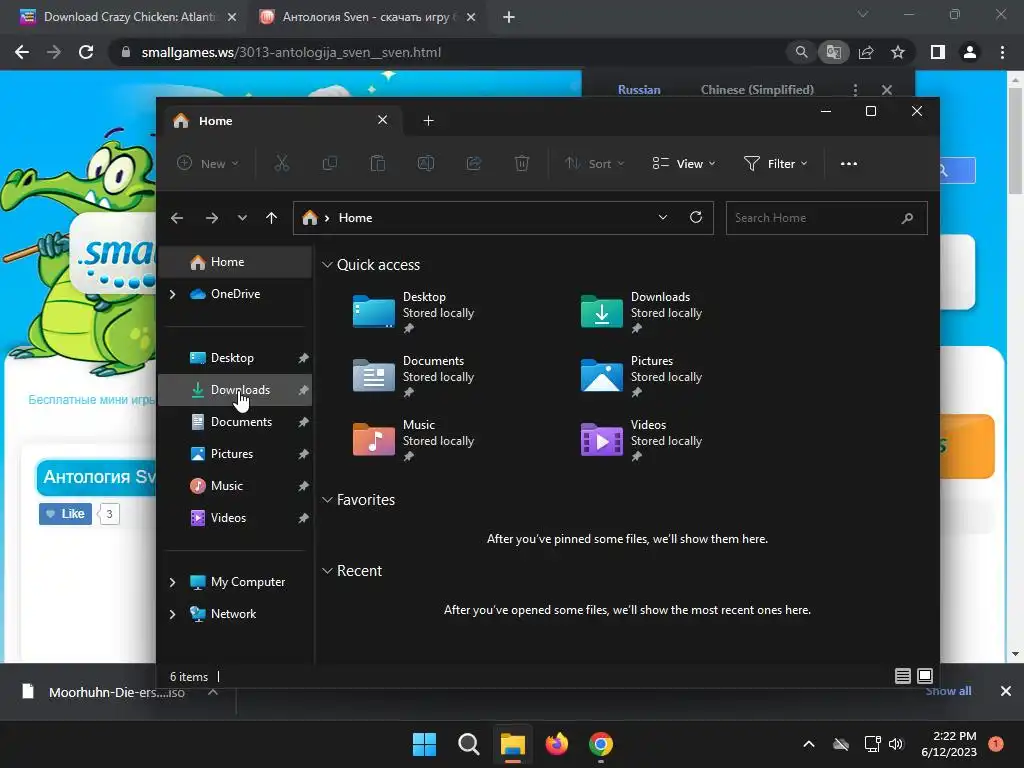Viewport: 1024px width, 768px height.
Task: Click the Rename icon in Explorer toolbar
Action: tap(426, 163)
